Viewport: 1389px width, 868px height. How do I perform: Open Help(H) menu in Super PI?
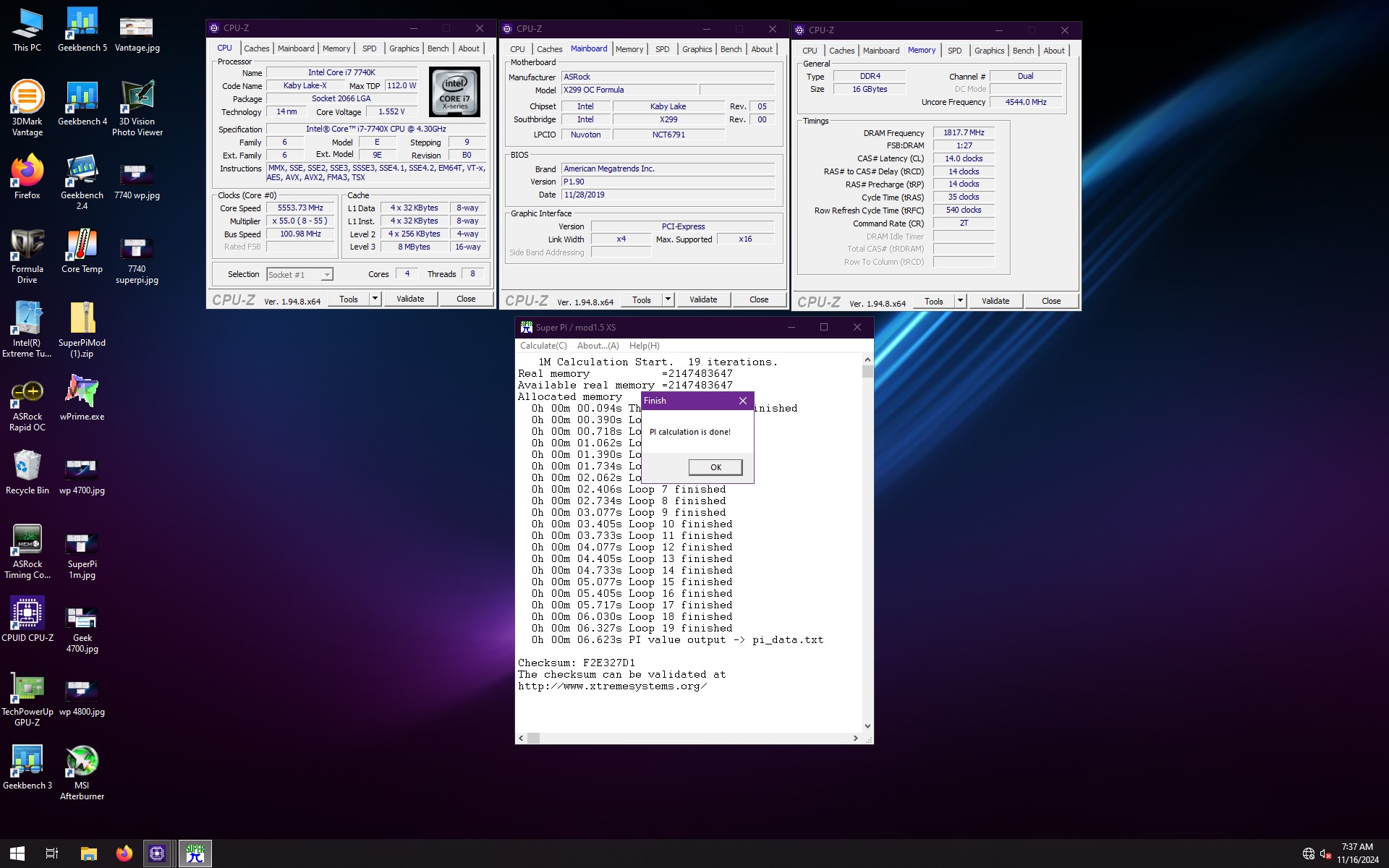tap(644, 346)
